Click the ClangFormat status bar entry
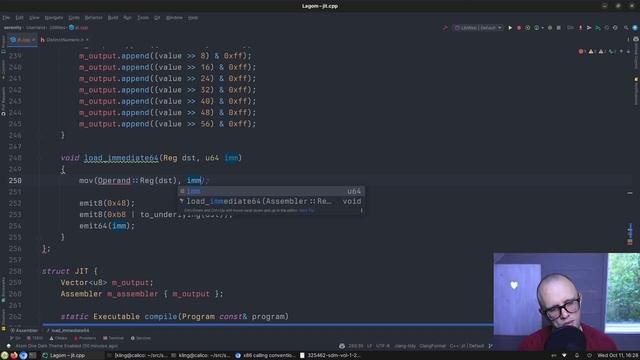This screenshot has height=360, width=640. (x=433, y=346)
